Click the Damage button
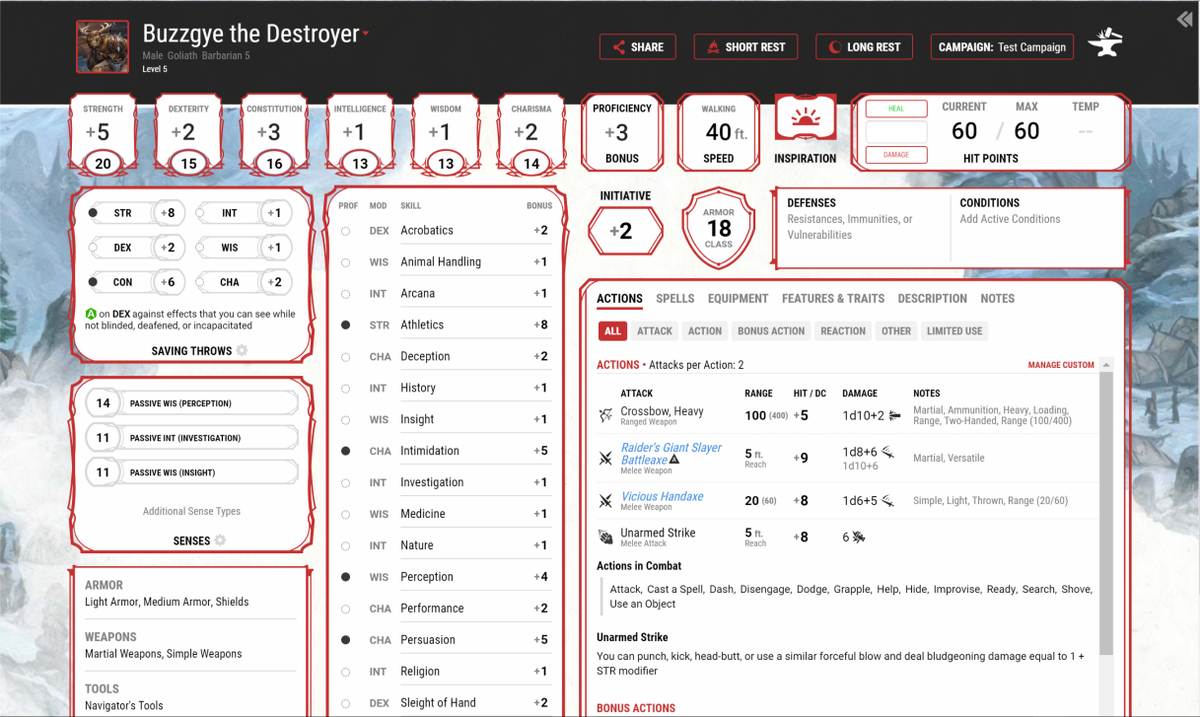The width and height of the screenshot is (1200, 717). click(x=896, y=155)
